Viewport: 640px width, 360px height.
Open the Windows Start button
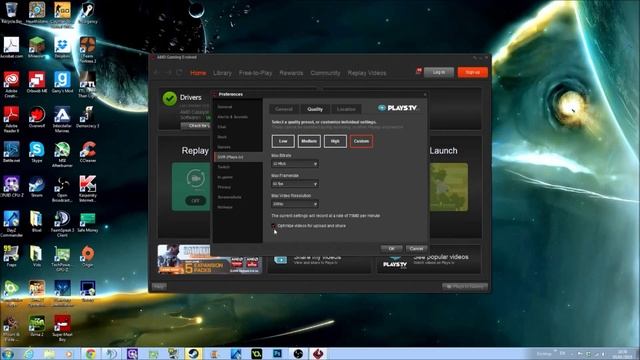coord(8,353)
